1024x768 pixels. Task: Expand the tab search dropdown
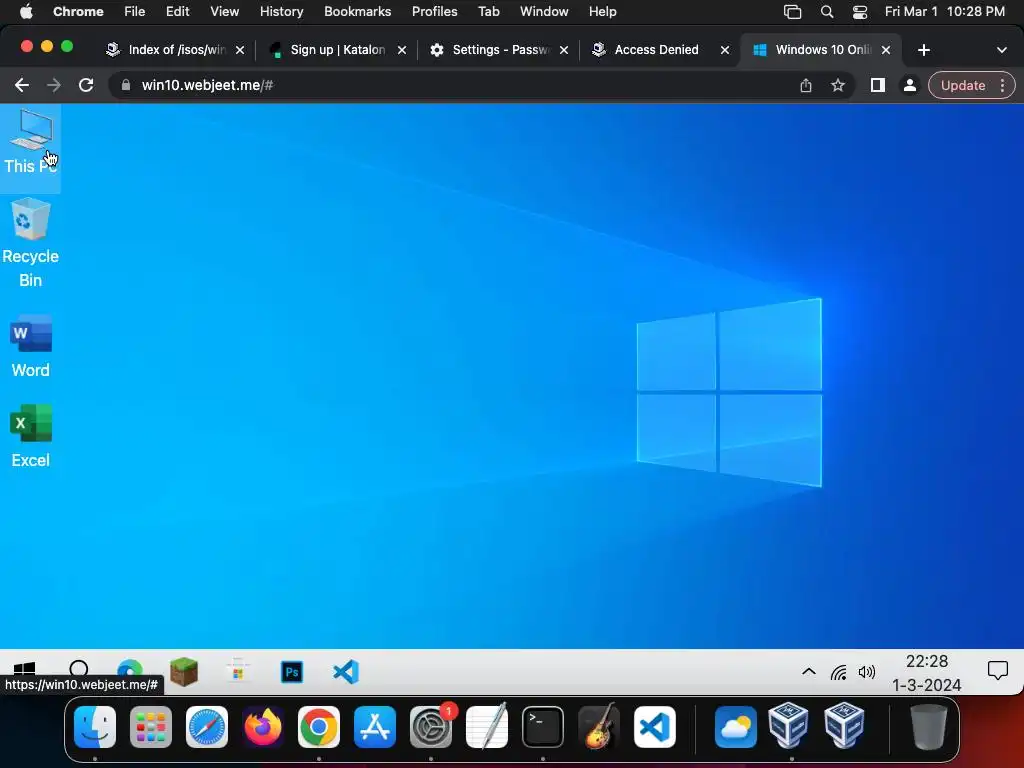coord(1001,50)
